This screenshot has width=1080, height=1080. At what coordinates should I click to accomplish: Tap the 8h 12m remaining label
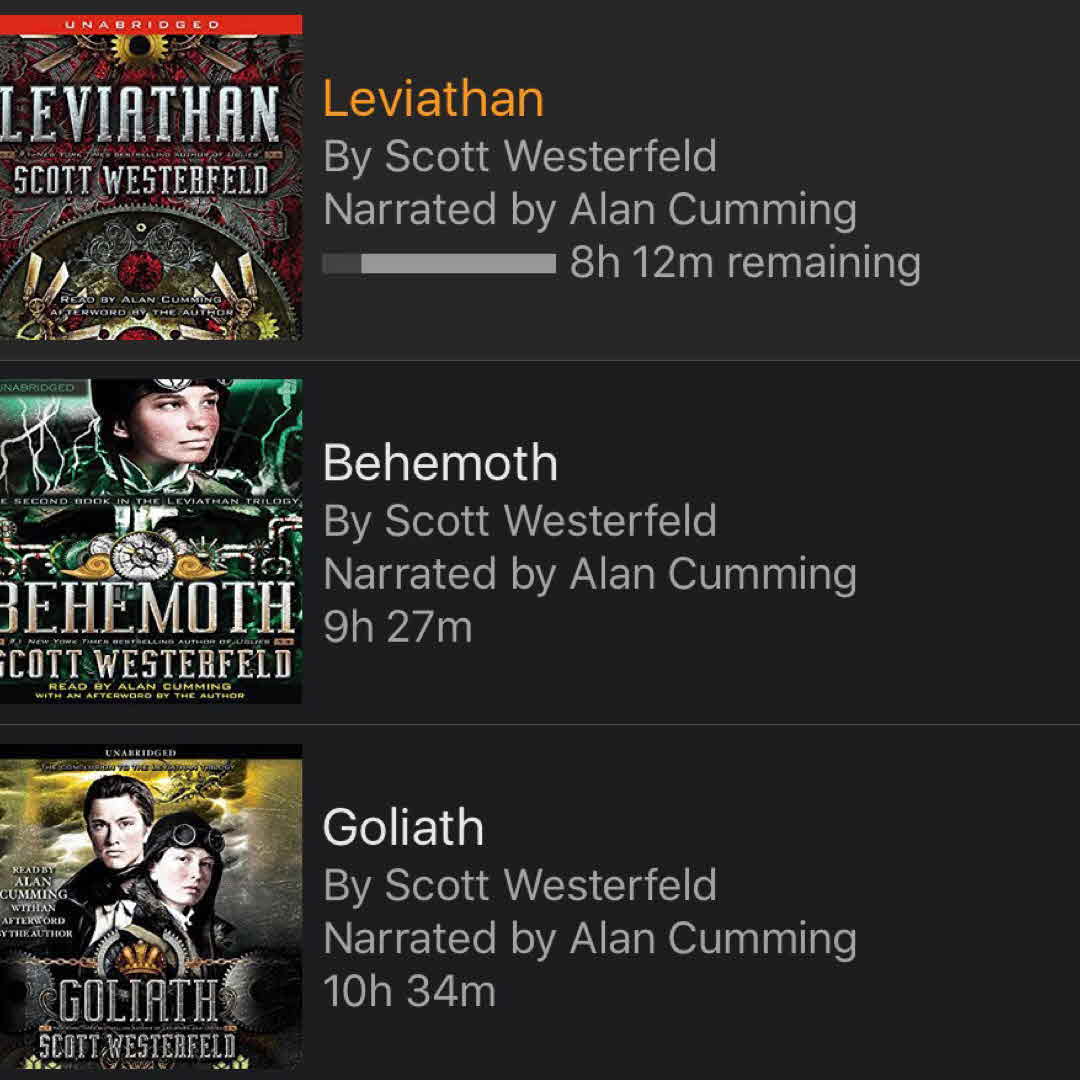[745, 263]
